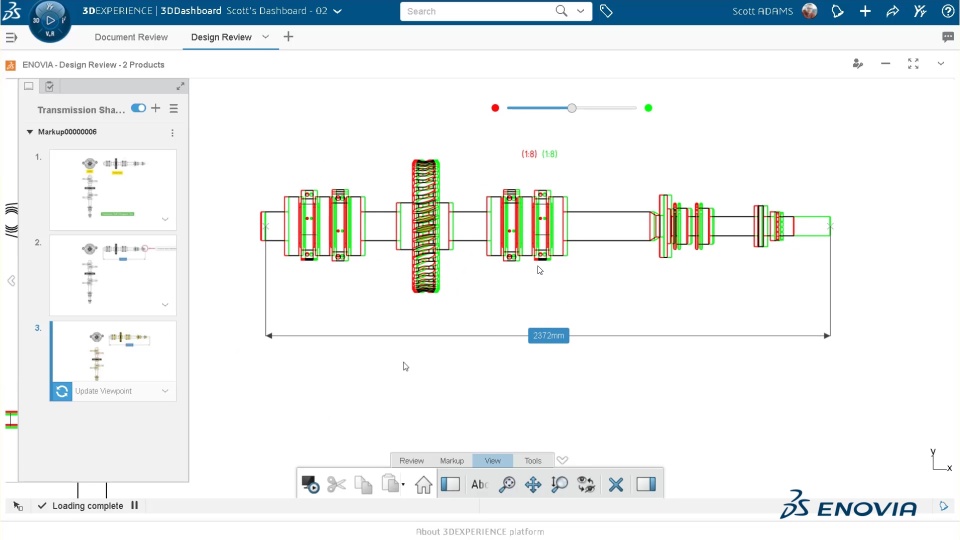This screenshot has height=540, width=960.
Task: Toggle the left panel display icon
Action: point(451,484)
